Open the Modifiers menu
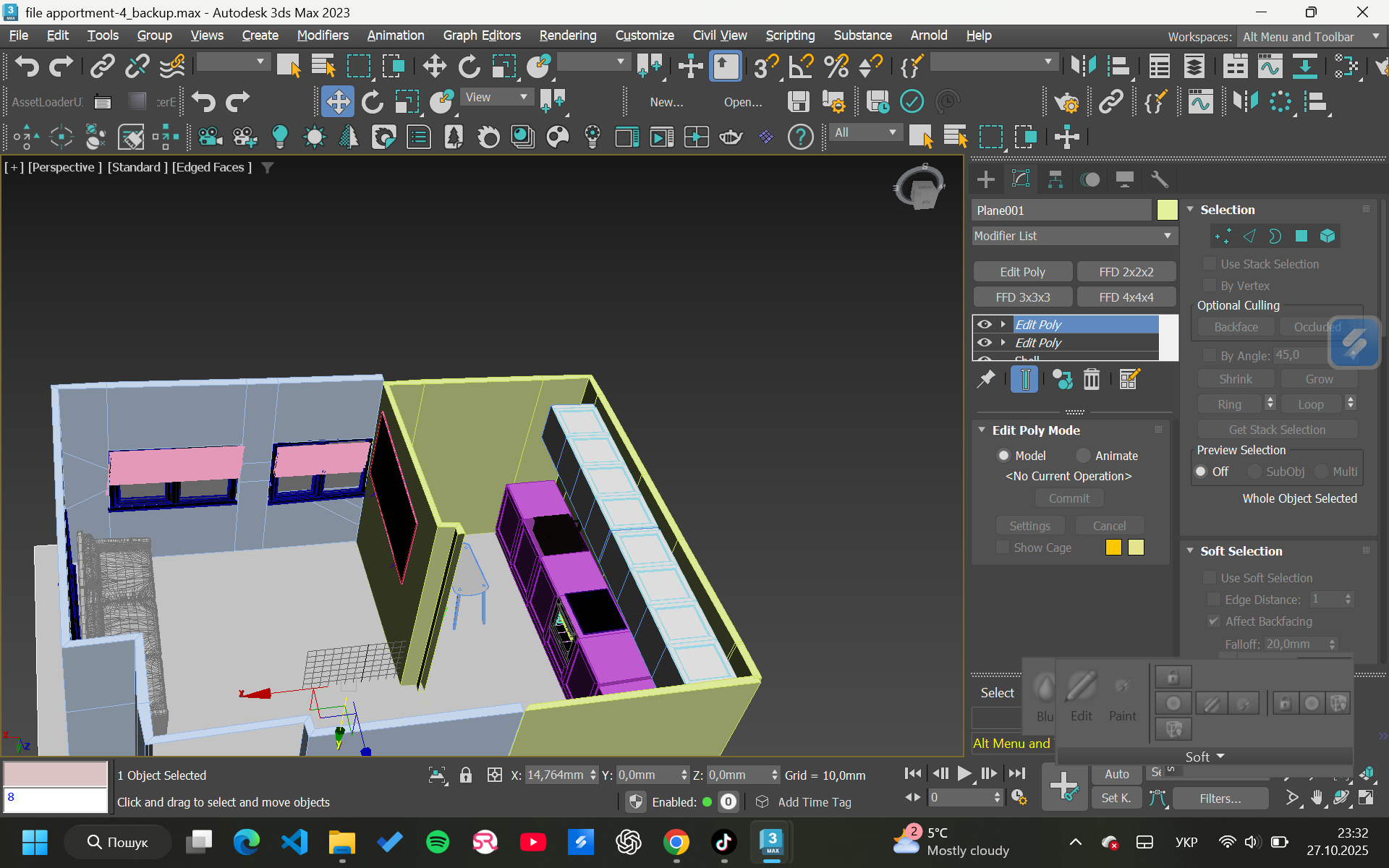 (x=323, y=35)
